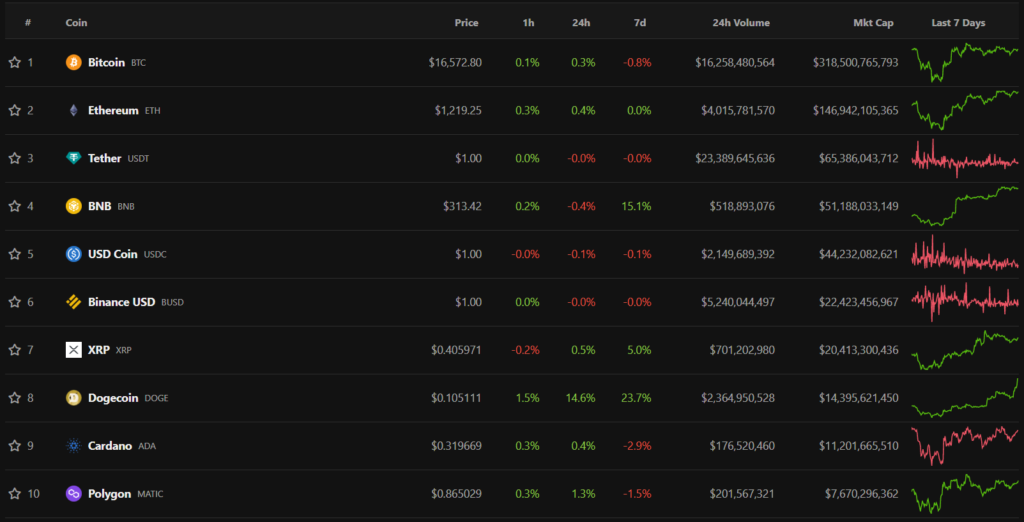Click the Ethereum diamond logo icon
This screenshot has width=1024, height=522.
[74, 110]
